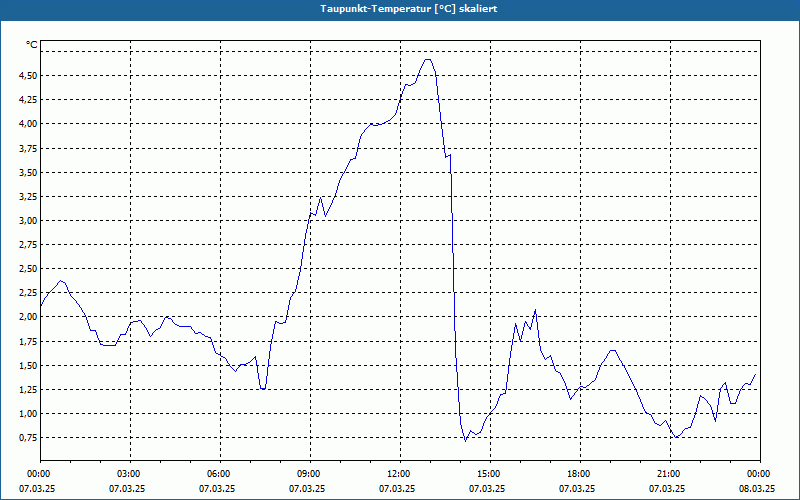The width and height of the screenshot is (800, 500).
Task: Click the 3,50 y-axis label
Action: click(x=28, y=172)
